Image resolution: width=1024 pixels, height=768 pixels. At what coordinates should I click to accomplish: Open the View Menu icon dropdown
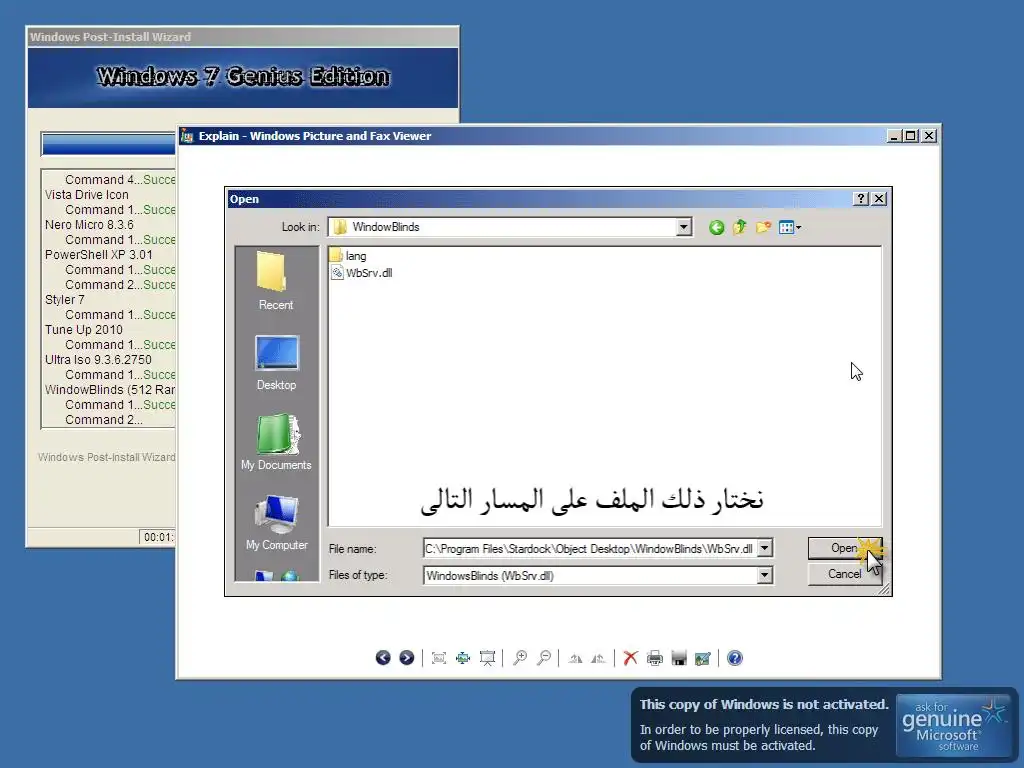(790, 227)
